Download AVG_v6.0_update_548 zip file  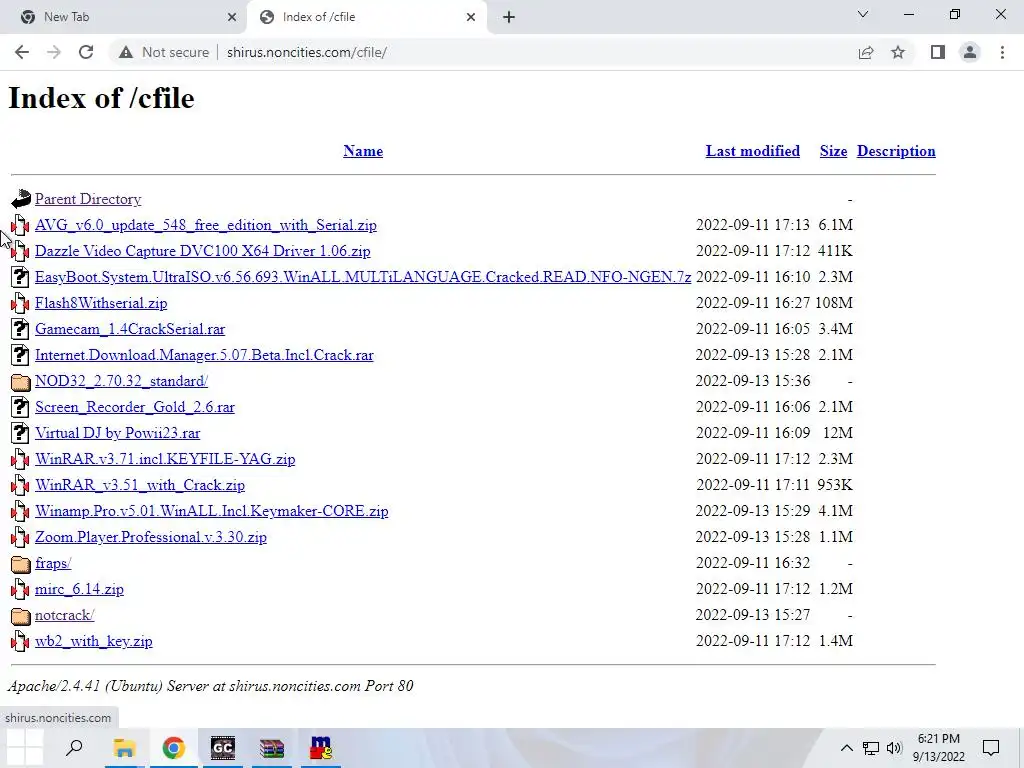tap(206, 225)
